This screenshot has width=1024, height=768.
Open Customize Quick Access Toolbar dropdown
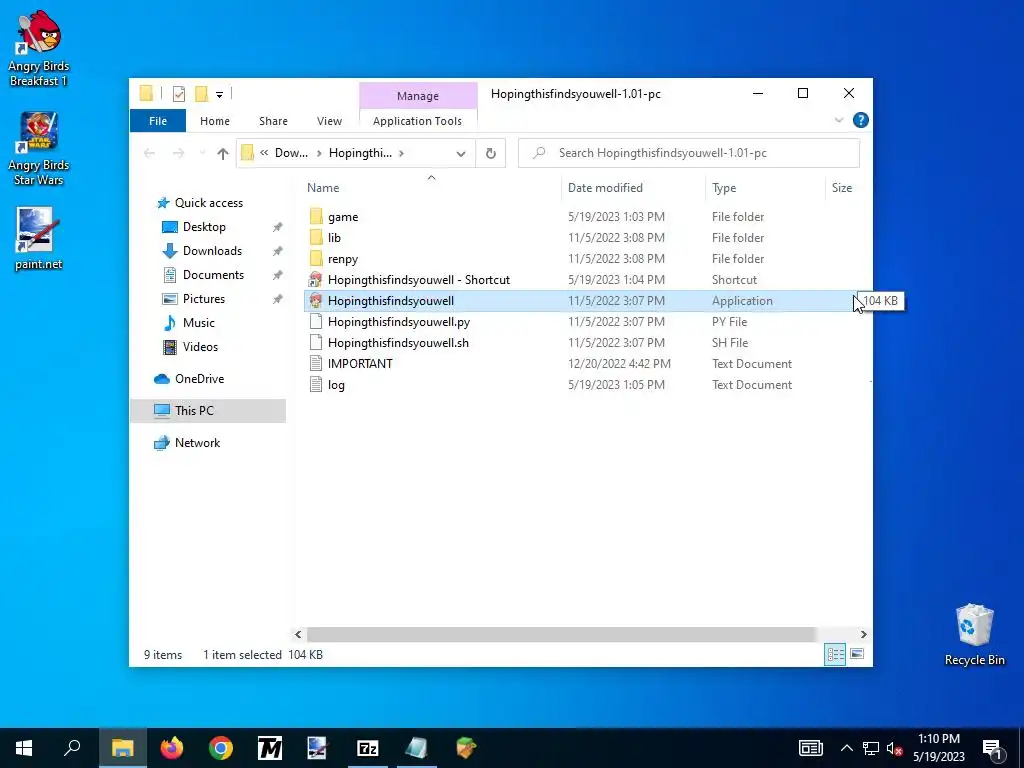pyautogui.click(x=219, y=95)
